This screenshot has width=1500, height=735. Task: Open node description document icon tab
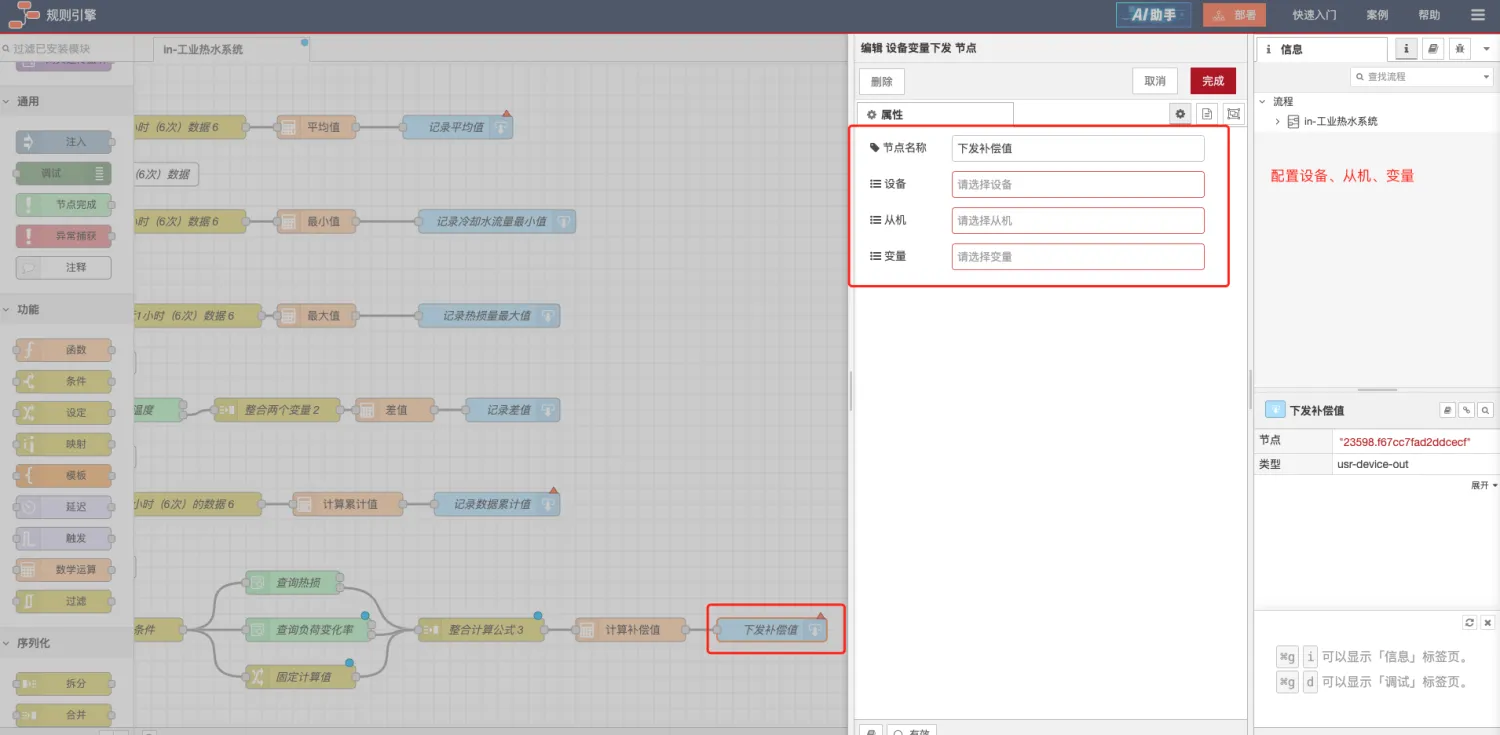click(1207, 114)
